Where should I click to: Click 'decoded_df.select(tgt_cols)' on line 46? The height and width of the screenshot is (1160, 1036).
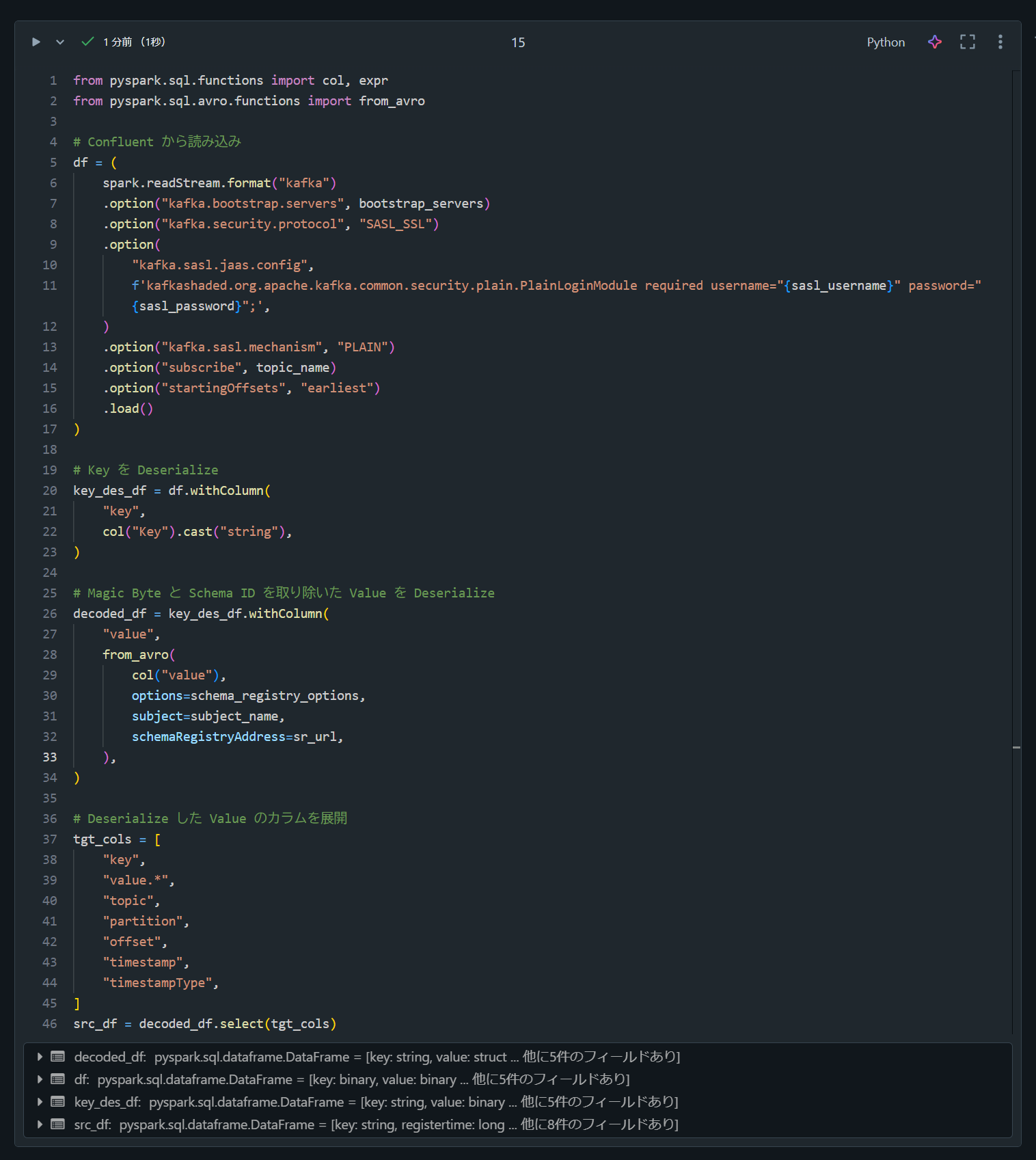(x=238, y=1024)
